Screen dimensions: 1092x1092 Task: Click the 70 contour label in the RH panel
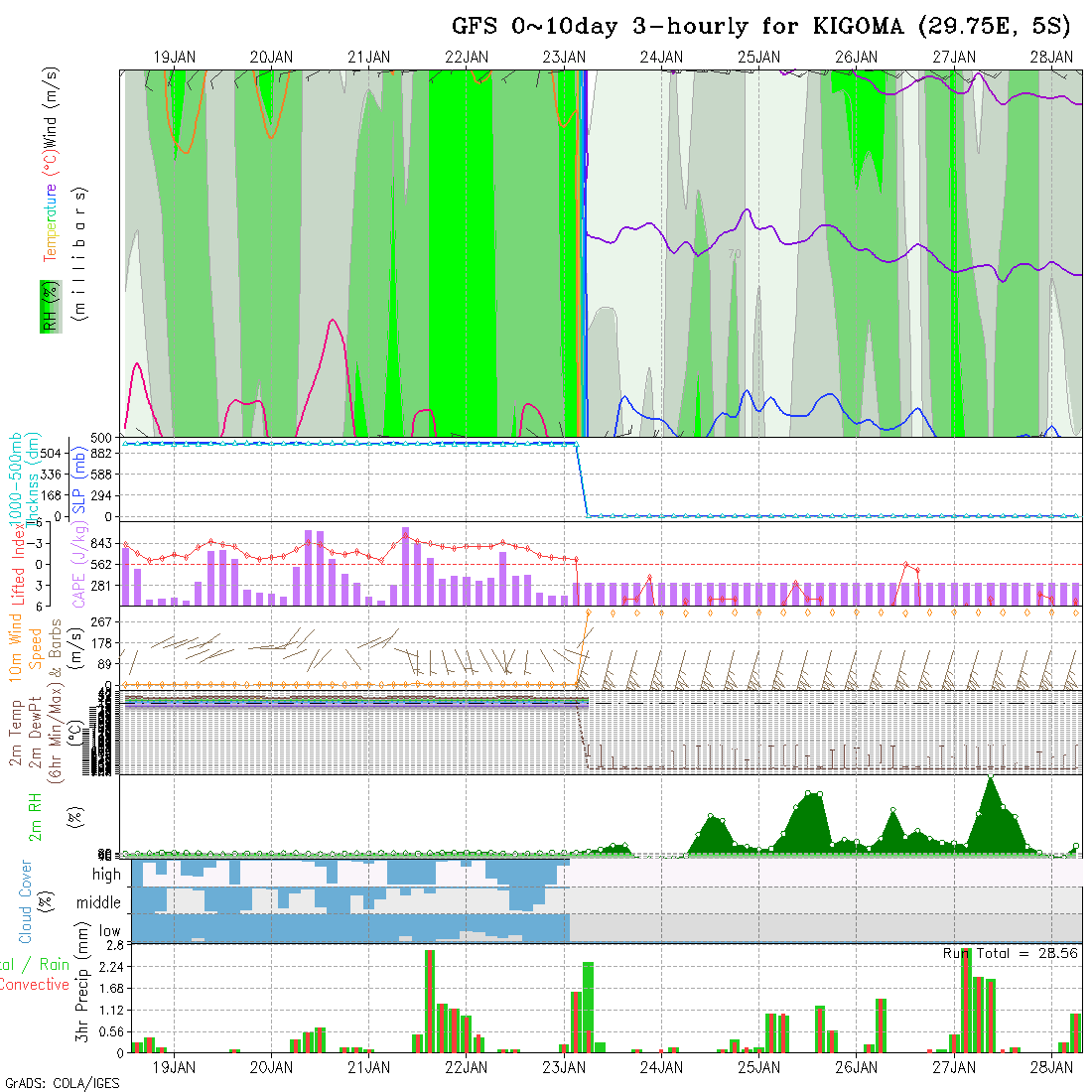[734, 254]
